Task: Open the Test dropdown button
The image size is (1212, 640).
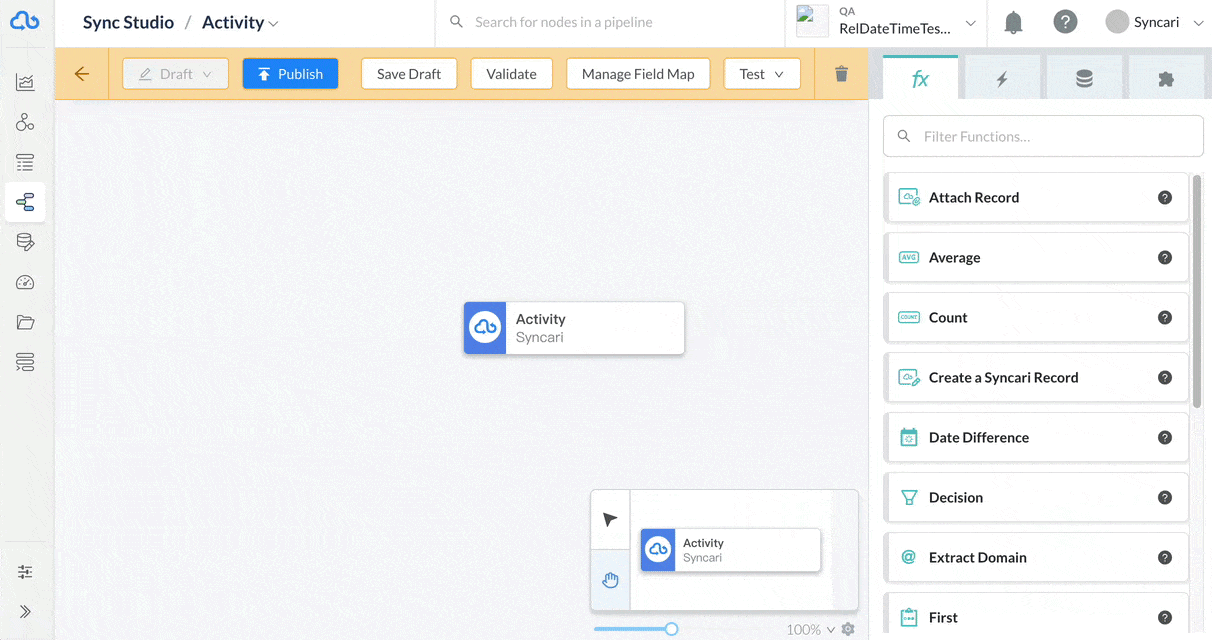Action: [762, 74]
